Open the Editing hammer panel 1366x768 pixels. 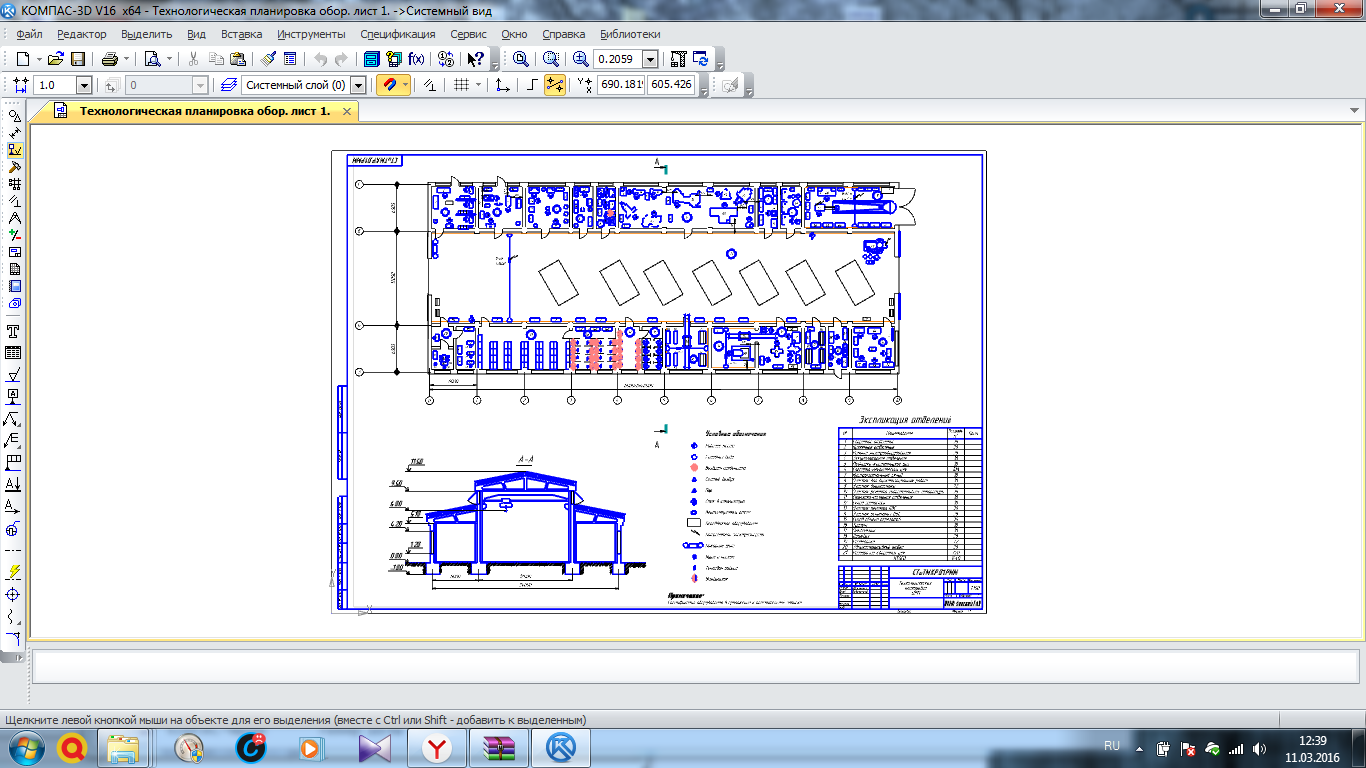[x=15, y=166]
